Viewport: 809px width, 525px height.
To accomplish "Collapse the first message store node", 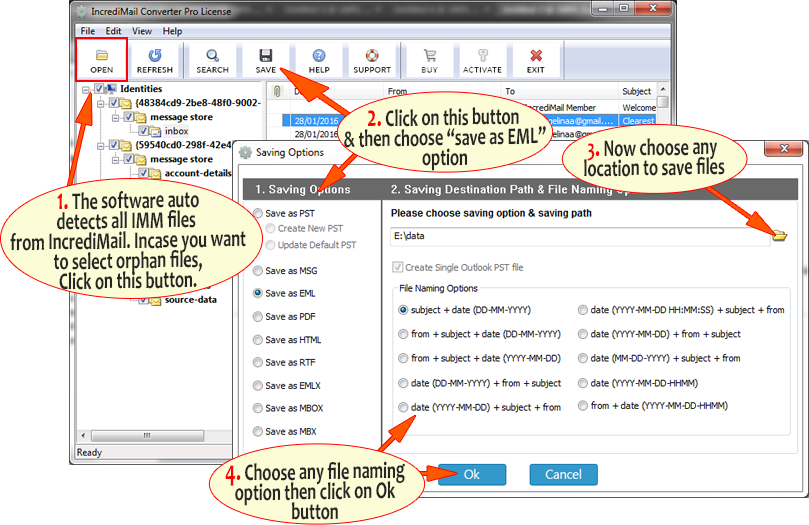I will point(116,118).
